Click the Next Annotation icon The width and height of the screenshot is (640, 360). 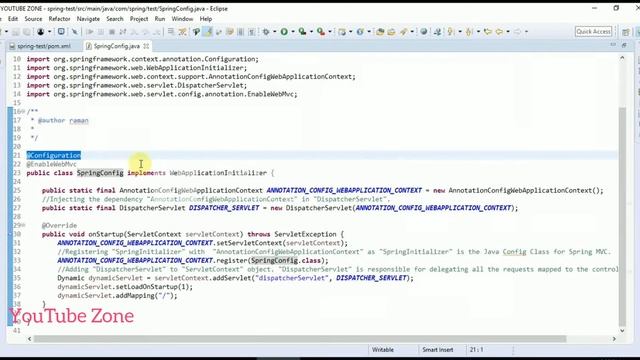tap(450, 31)
